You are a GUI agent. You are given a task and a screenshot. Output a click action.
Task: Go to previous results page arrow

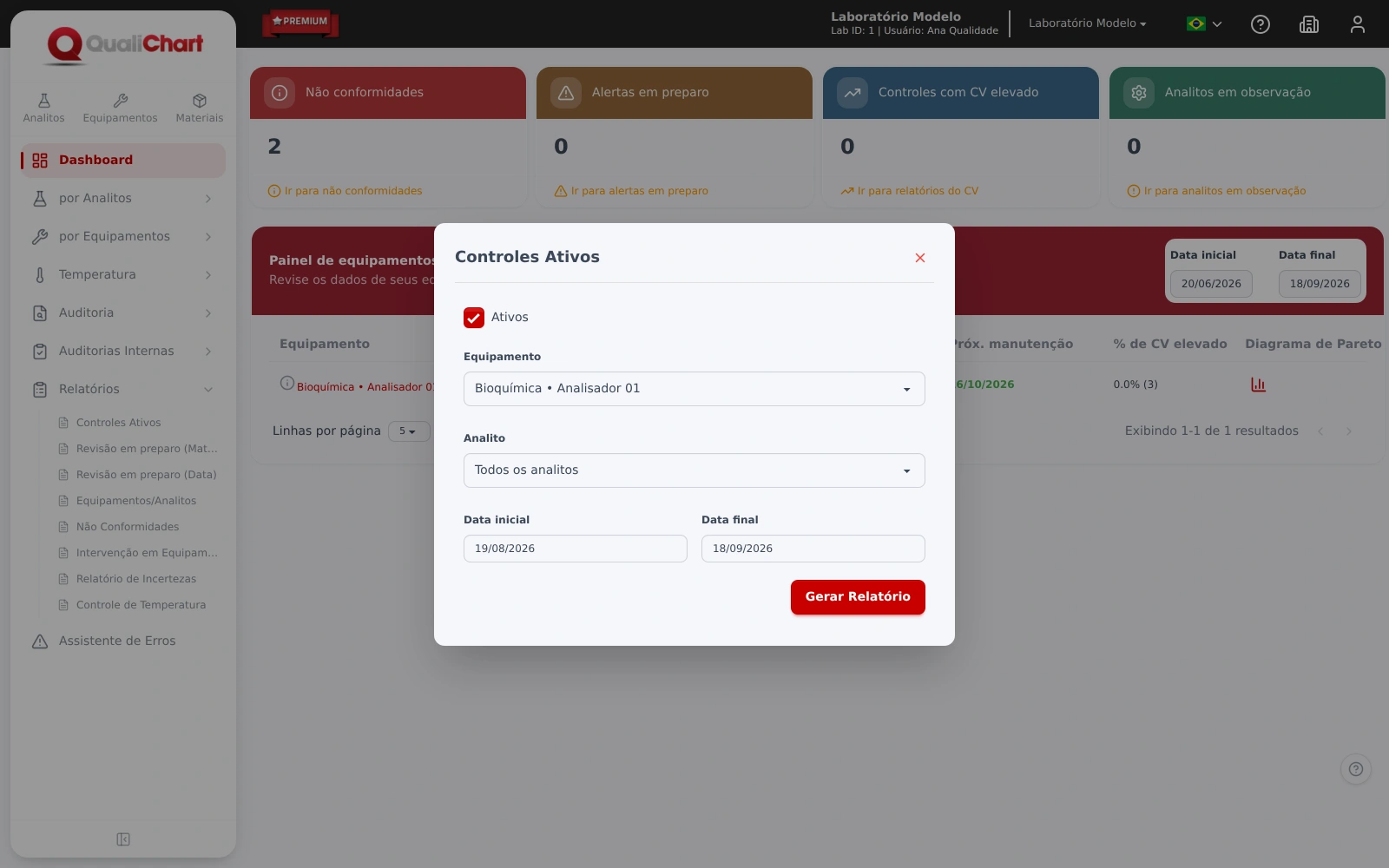1320,431
